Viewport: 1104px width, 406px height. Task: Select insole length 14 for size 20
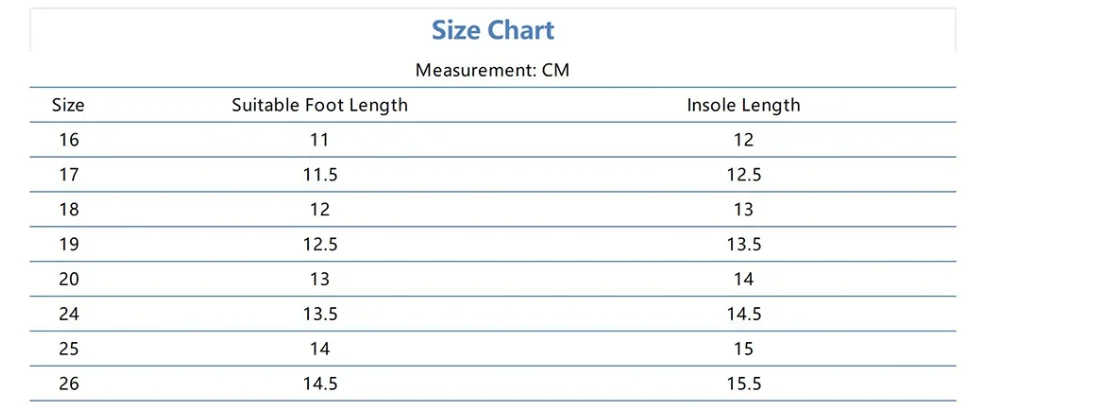[x=743, y=280]
